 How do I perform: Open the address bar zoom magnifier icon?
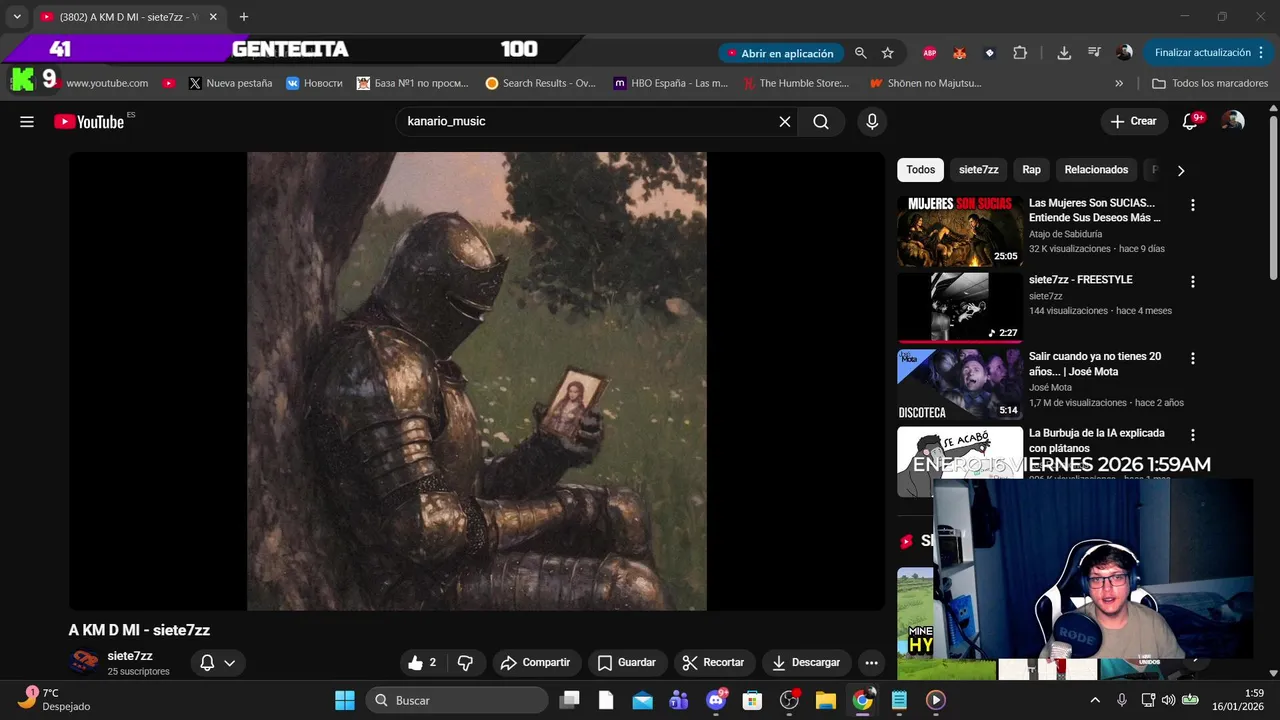(x=860, y=53)
